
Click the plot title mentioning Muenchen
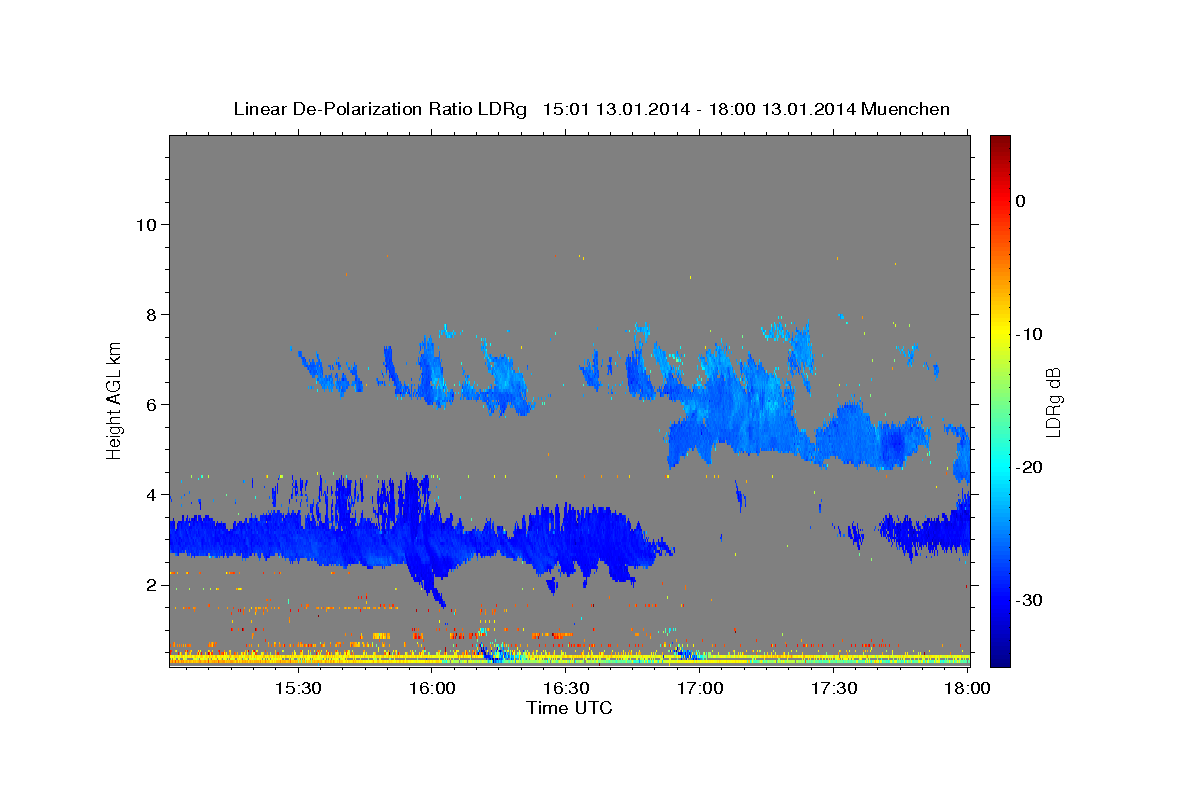(591, 109)
